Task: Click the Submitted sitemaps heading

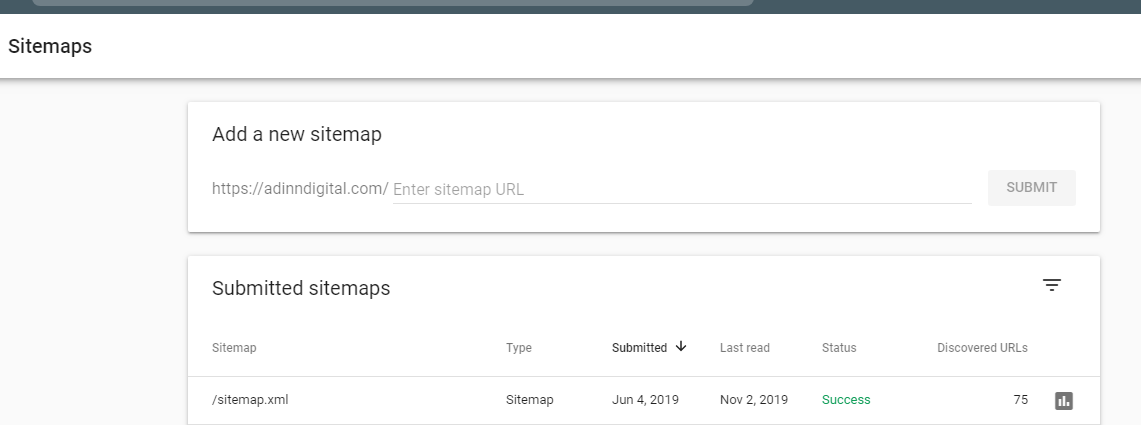Action: point(301,288)
